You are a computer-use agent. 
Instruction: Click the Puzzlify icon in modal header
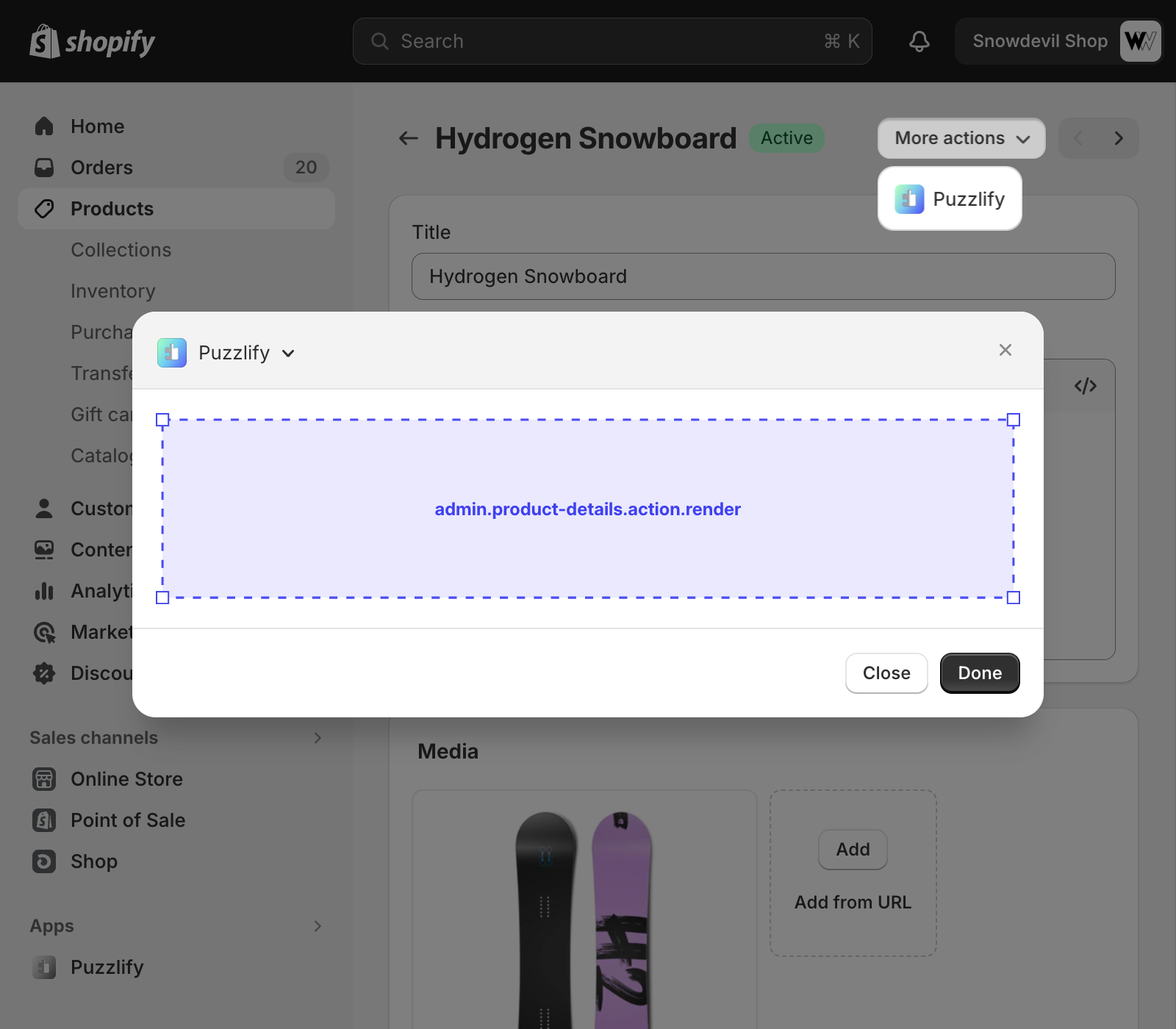172,353
